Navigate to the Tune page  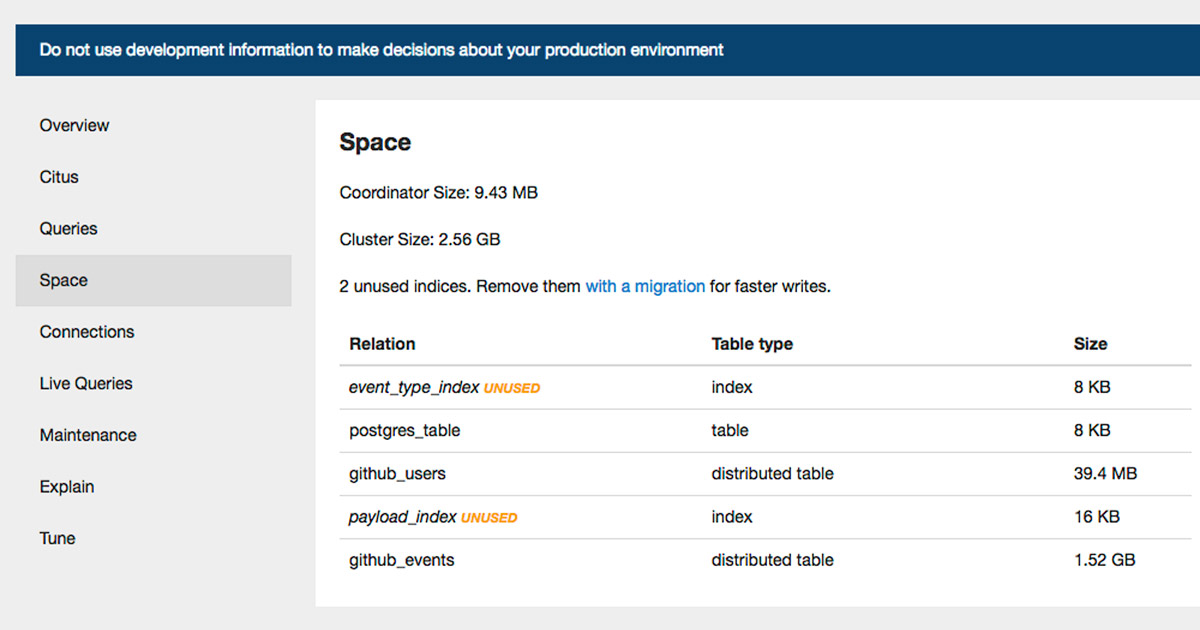point(57,538)
